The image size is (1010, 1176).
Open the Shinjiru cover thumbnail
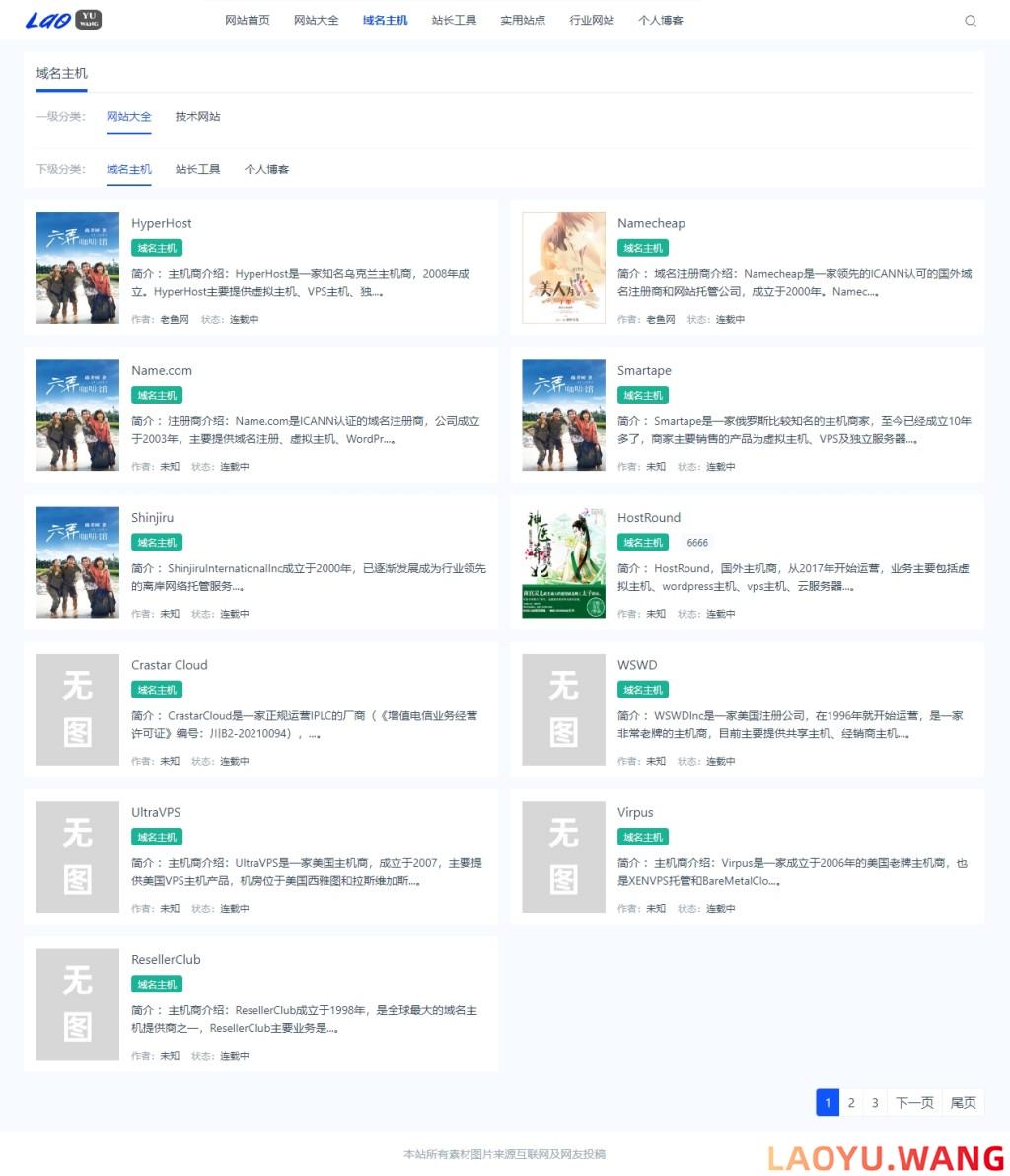coord(78,562)
